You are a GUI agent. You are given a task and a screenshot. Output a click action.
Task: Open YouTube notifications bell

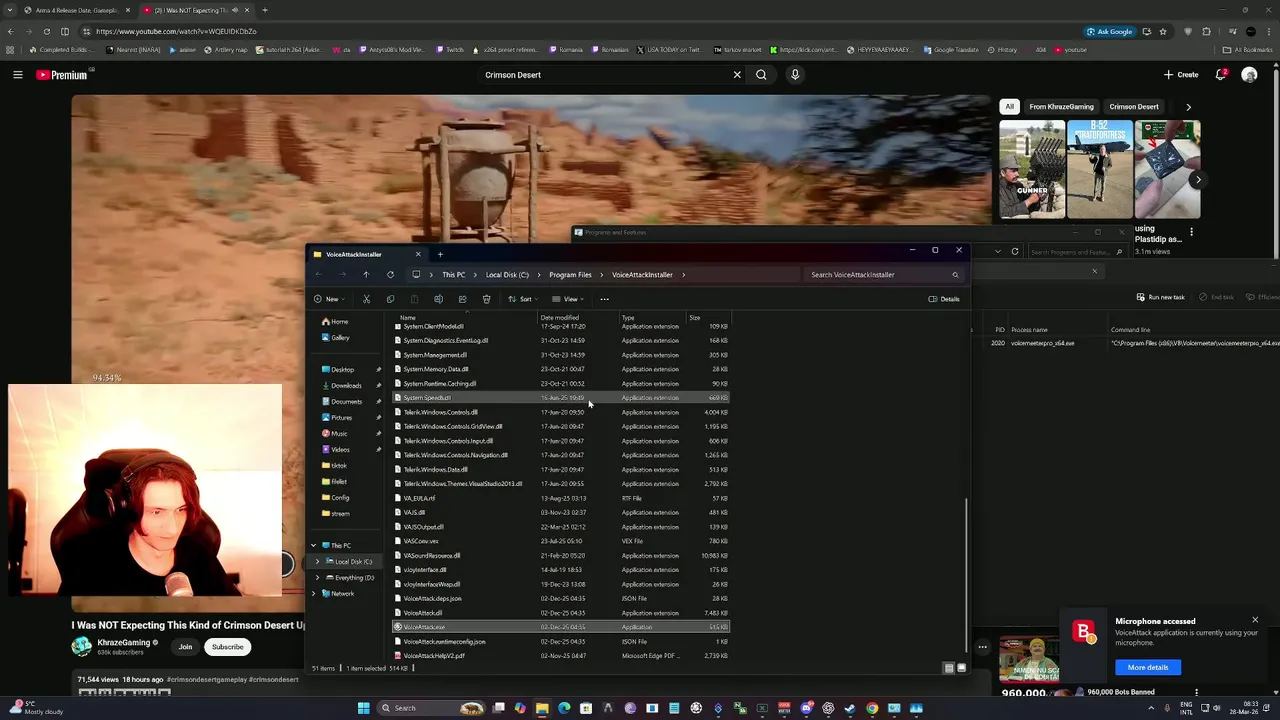pos(1221,75)
